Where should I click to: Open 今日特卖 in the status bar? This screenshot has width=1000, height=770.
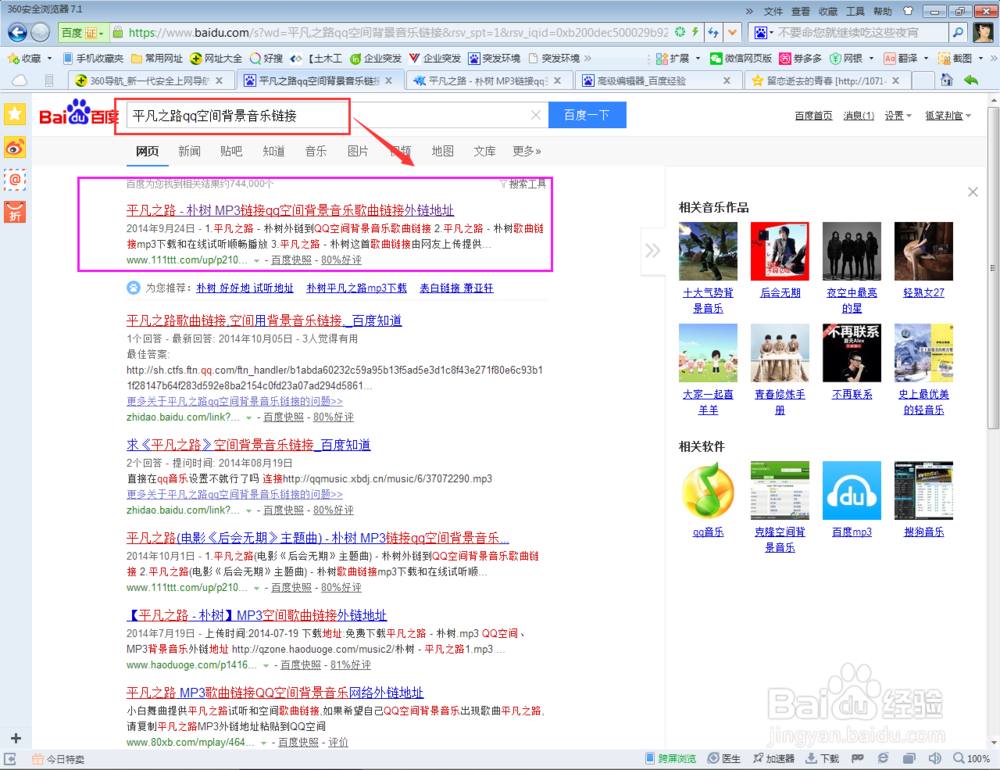[x=58, y=759]
